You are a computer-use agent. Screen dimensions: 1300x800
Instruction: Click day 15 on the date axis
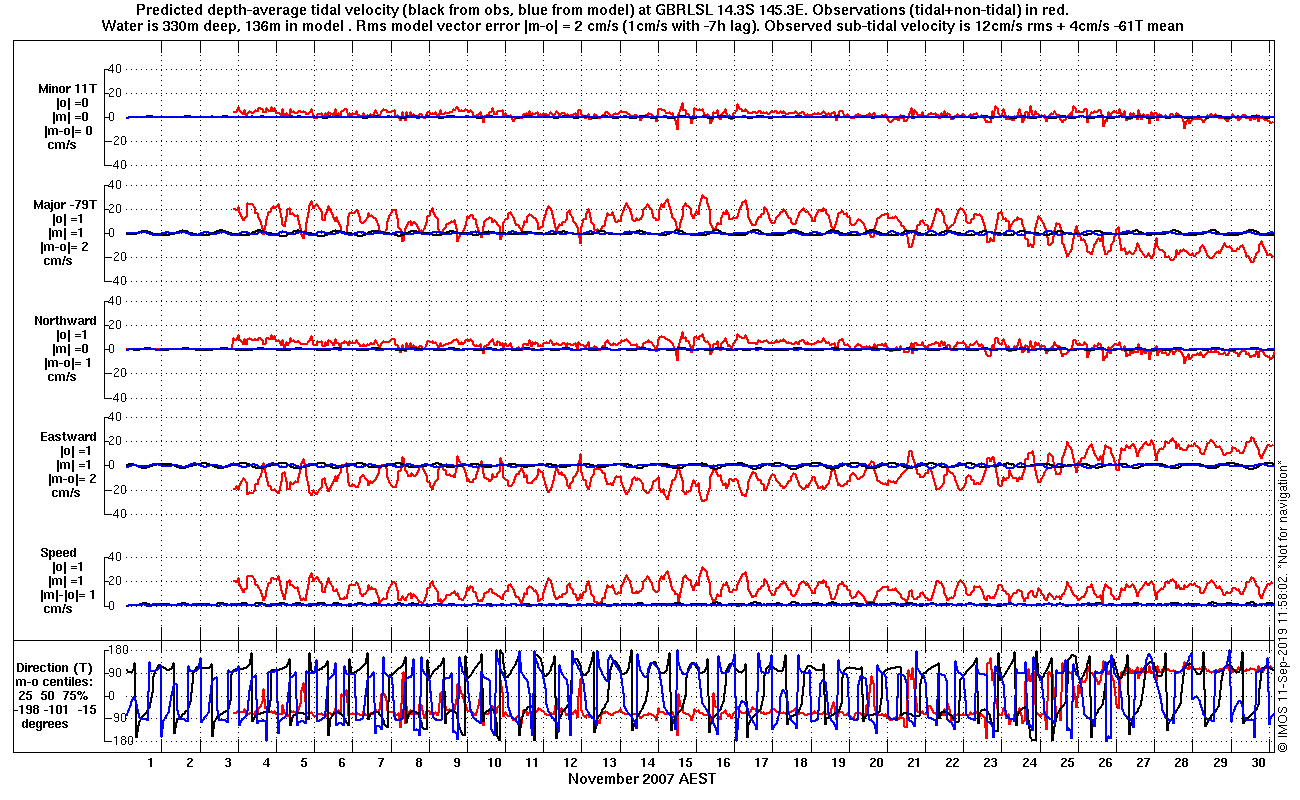tap(686, 763)
